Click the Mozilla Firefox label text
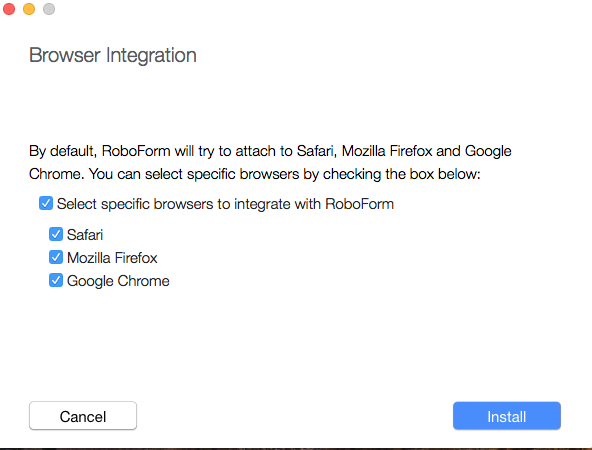 coord(112,258)
